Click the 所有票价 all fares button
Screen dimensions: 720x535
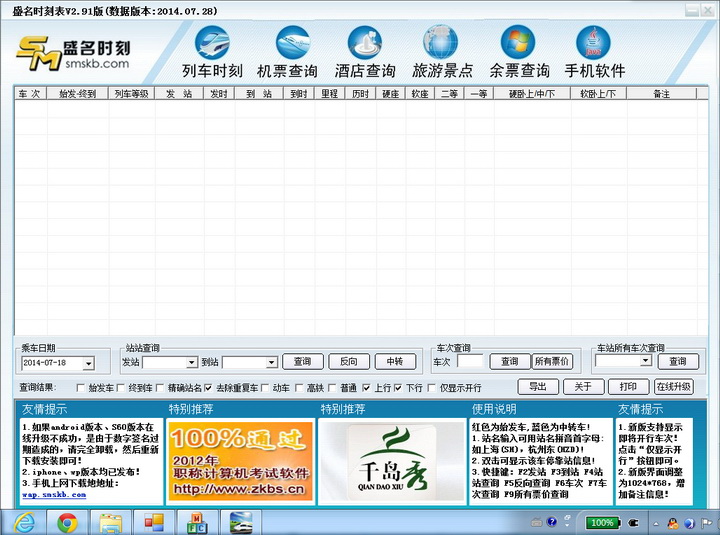coord(551,362)
